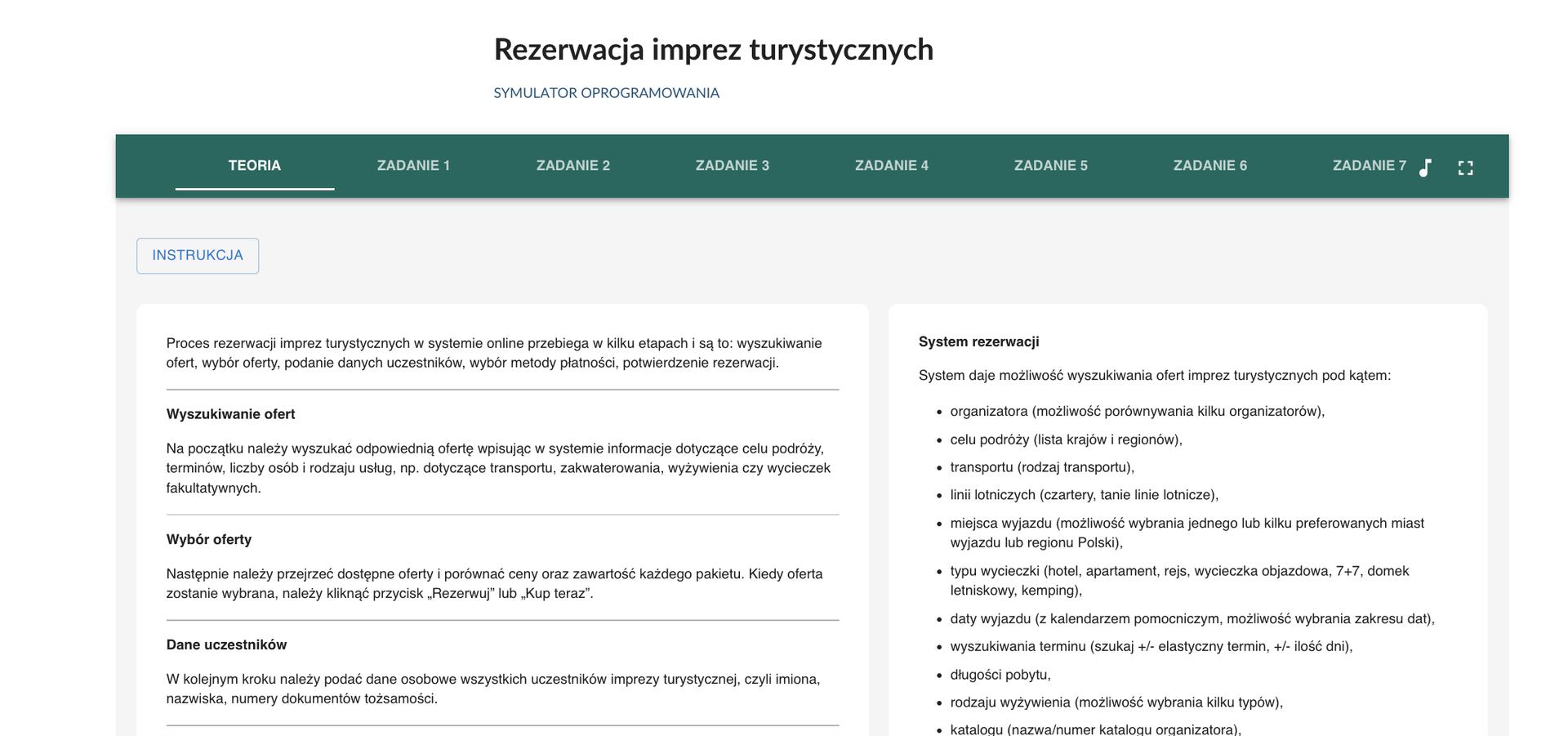Return to the TEORIA tab
Screen dimensions: 1568x736
pos(254,165)
